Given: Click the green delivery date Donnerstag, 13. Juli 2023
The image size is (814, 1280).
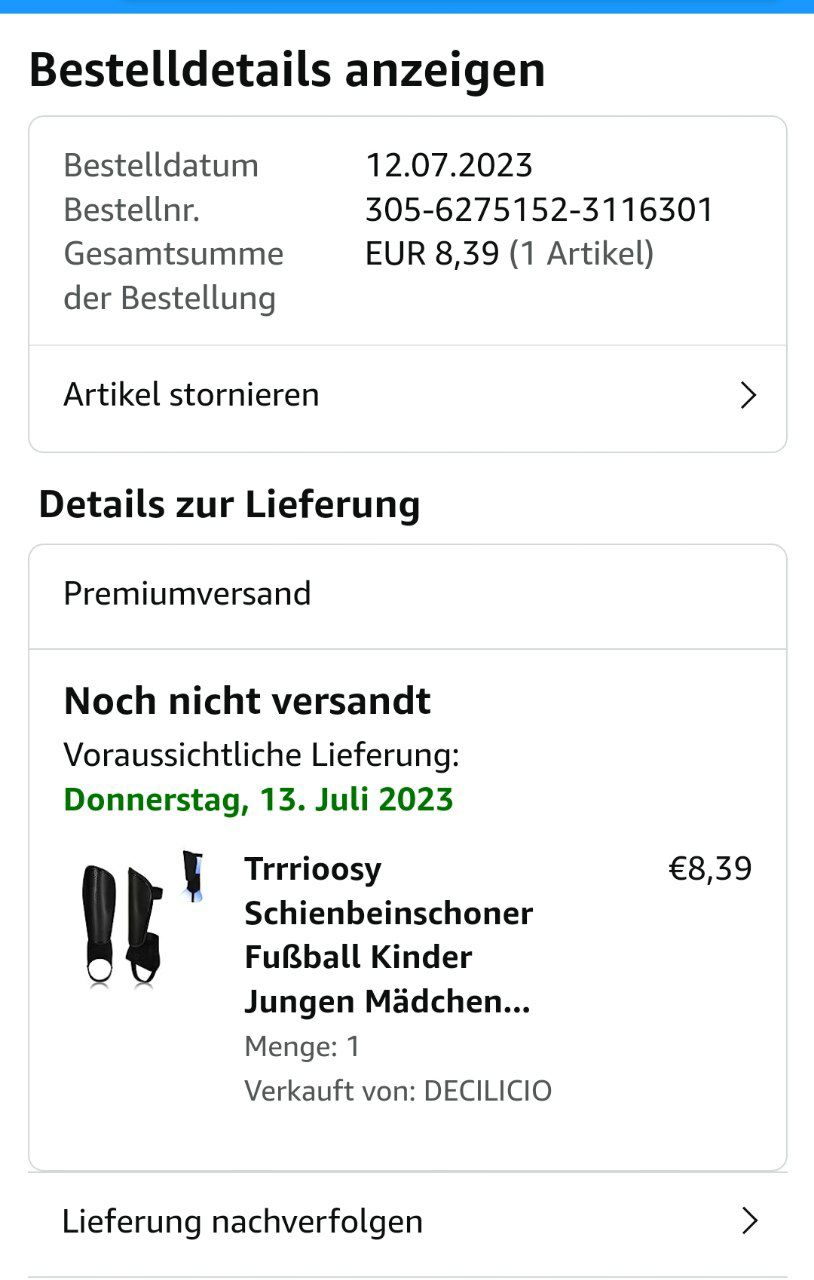Looking at the screenshot, I should click(x=258, y=800).
